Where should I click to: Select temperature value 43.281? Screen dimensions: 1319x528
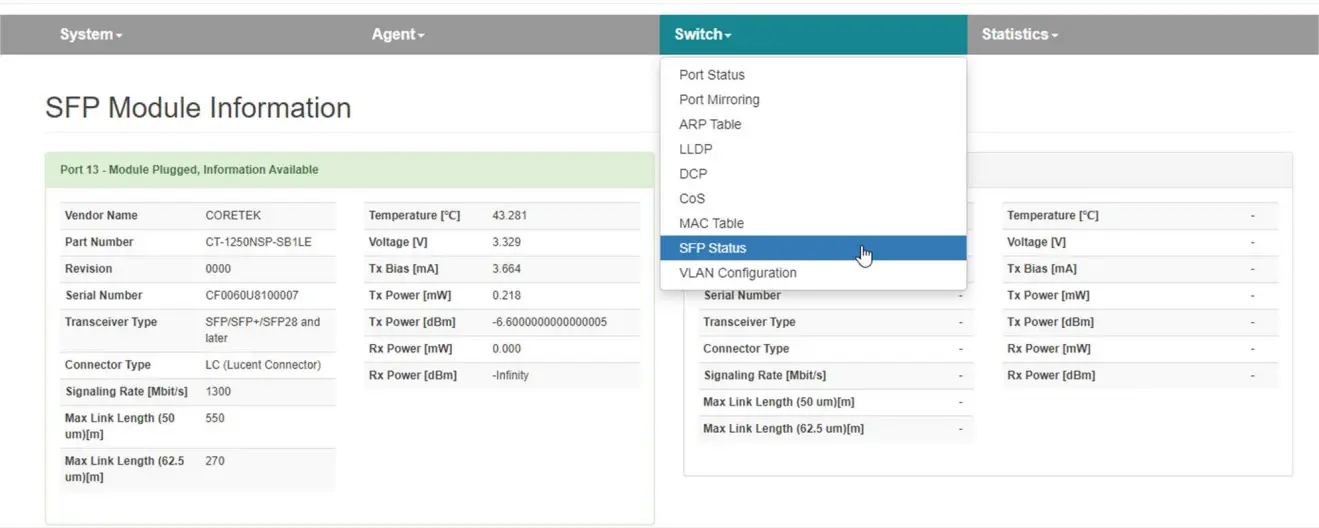coord(510,216)
